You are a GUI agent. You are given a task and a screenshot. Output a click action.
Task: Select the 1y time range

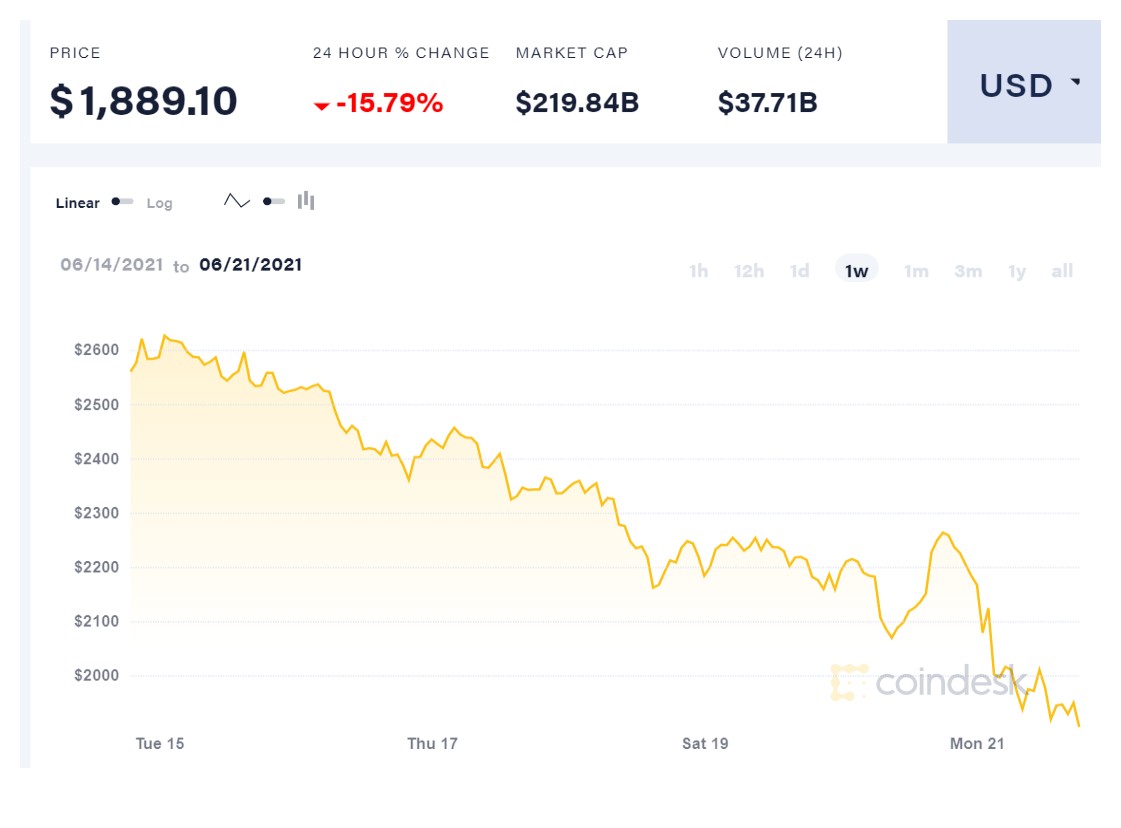click(1017, 271)
